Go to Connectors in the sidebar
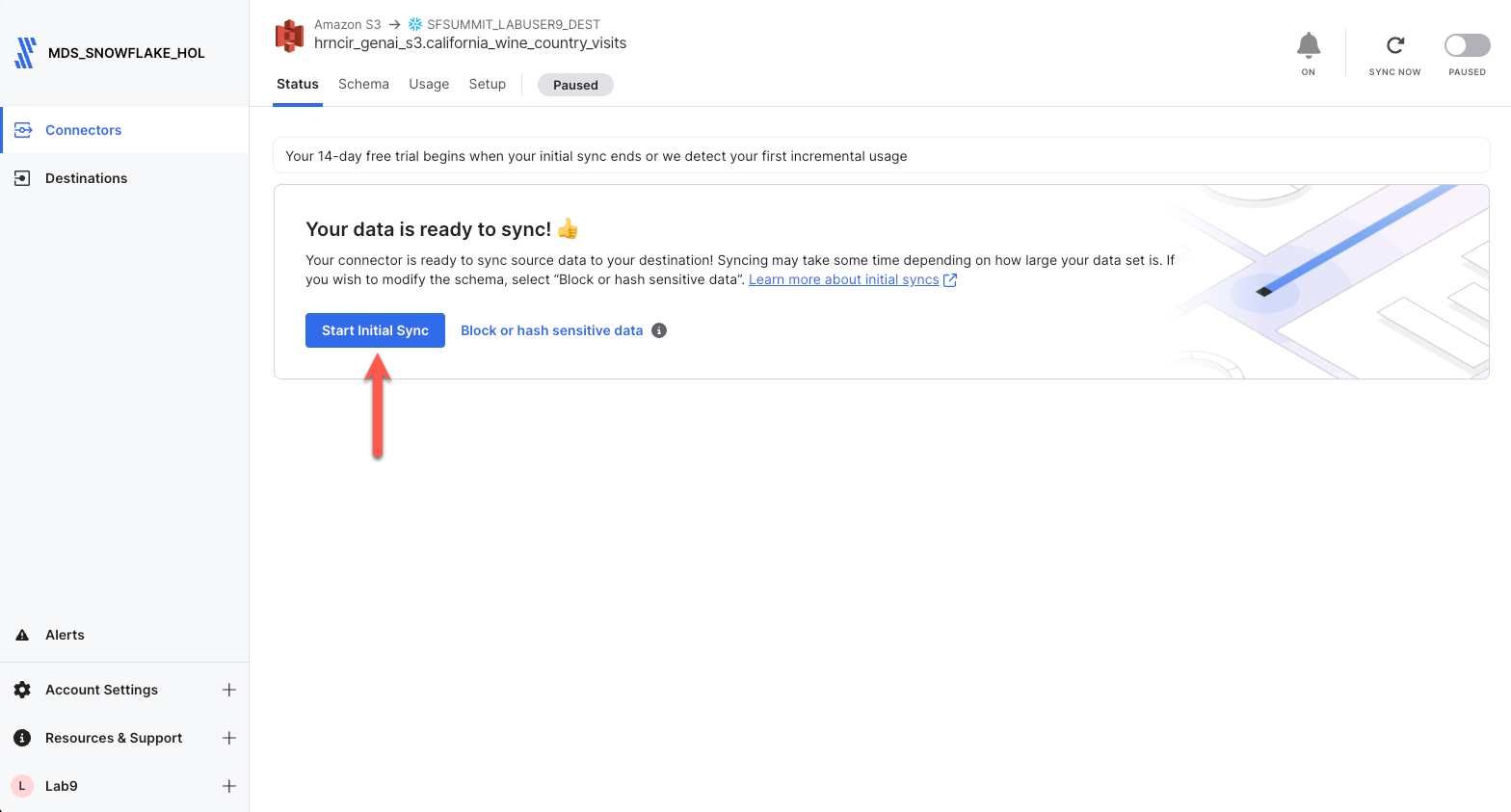This screenshot has height=812, width=1511. [83, 130]
